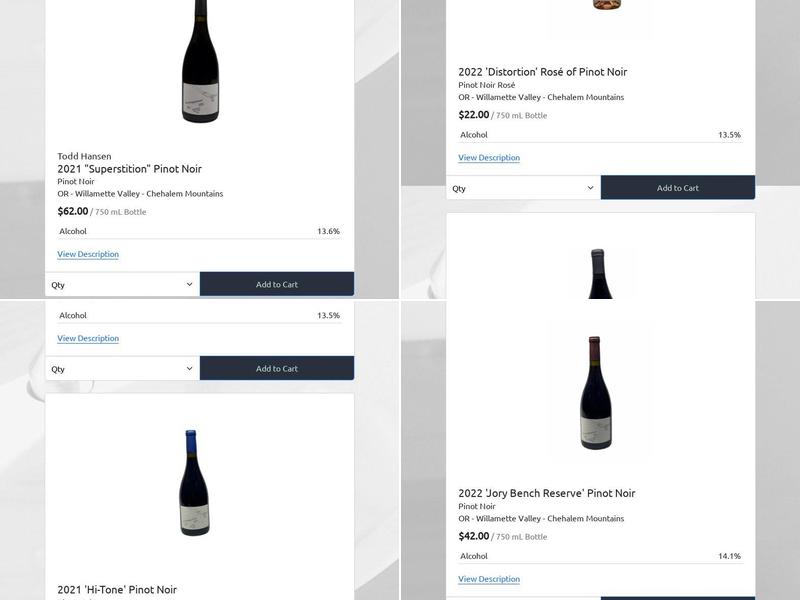This screenshot has width=800, height=600.
Task: View description of Jory Bench Reserve
Action: 487,578
